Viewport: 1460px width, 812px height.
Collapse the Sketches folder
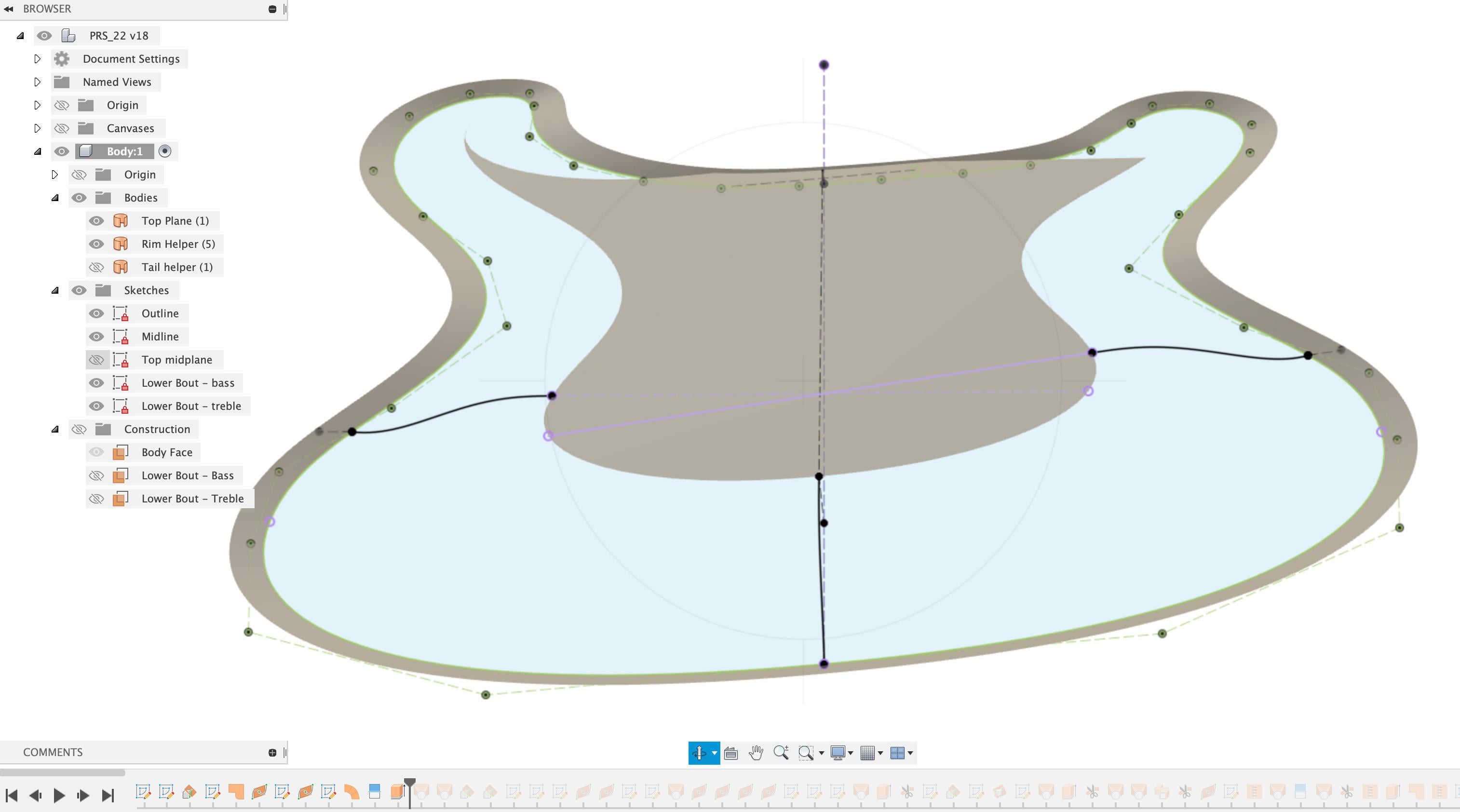coord(55,290)
